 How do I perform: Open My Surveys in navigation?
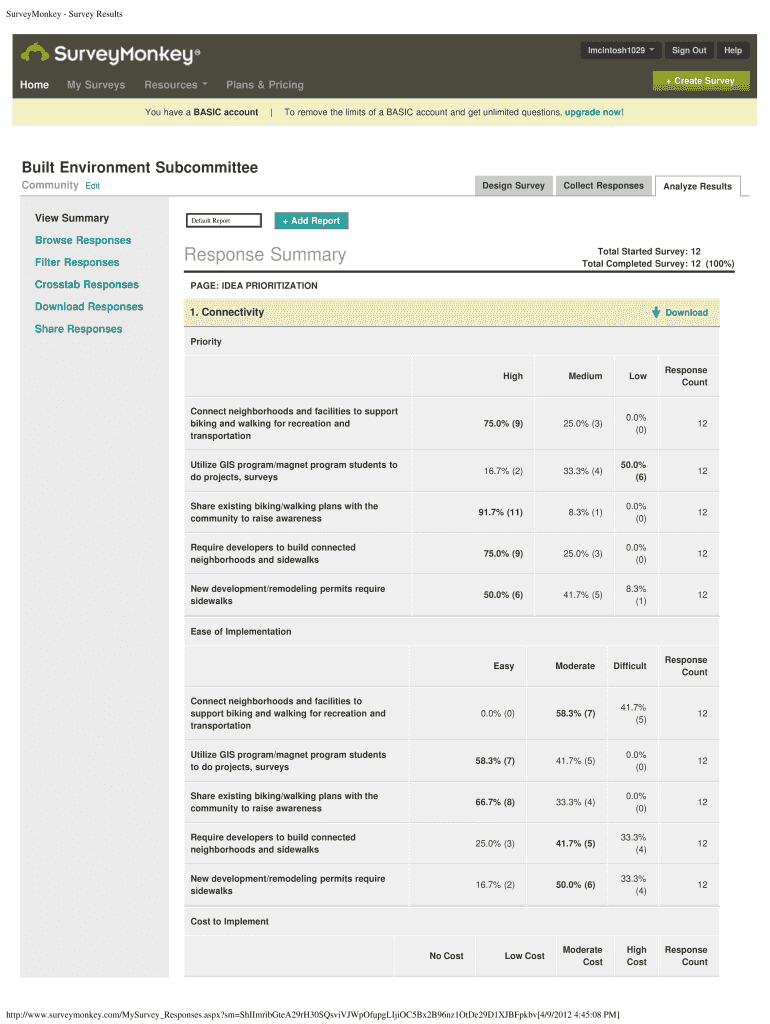click(x=96, y=85)
